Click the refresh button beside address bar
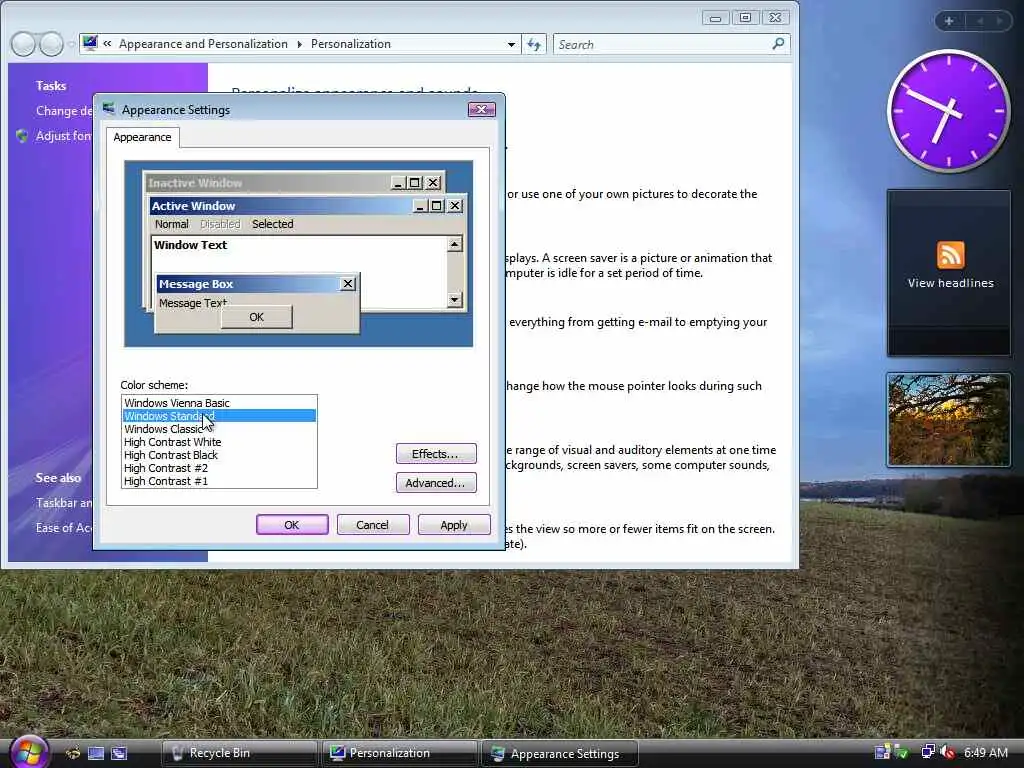This screenshot has width=1024, height=768. tap(534, 44)
